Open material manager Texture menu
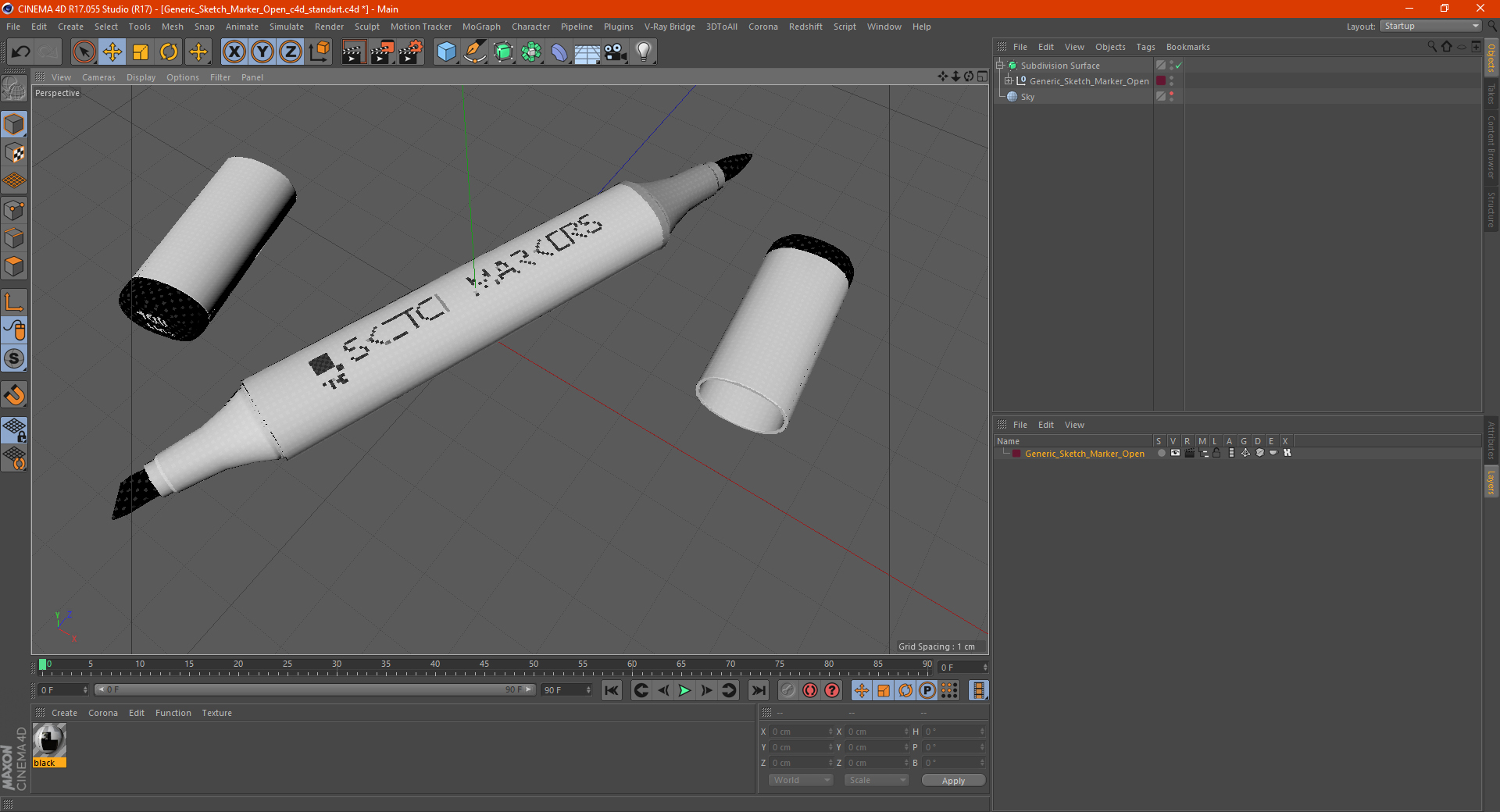The image size is (1500, 812). [x=216, y=713]
